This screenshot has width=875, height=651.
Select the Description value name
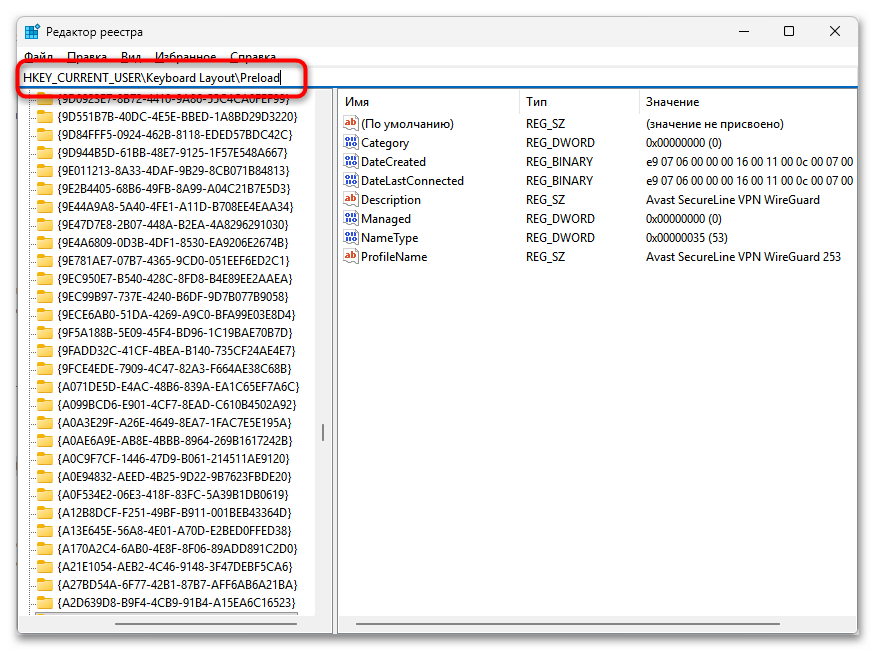click(x=391, y=200)
